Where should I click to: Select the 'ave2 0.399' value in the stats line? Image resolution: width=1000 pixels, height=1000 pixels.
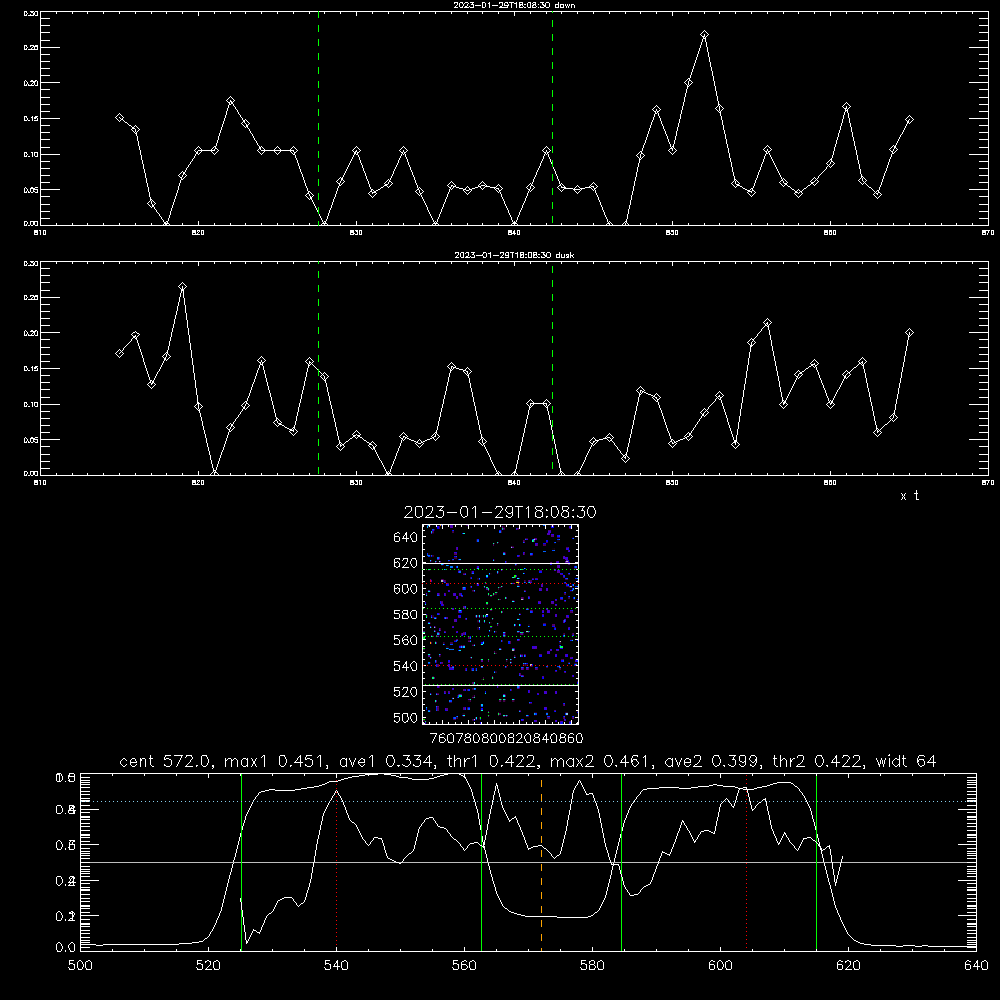tap(710, 761)
